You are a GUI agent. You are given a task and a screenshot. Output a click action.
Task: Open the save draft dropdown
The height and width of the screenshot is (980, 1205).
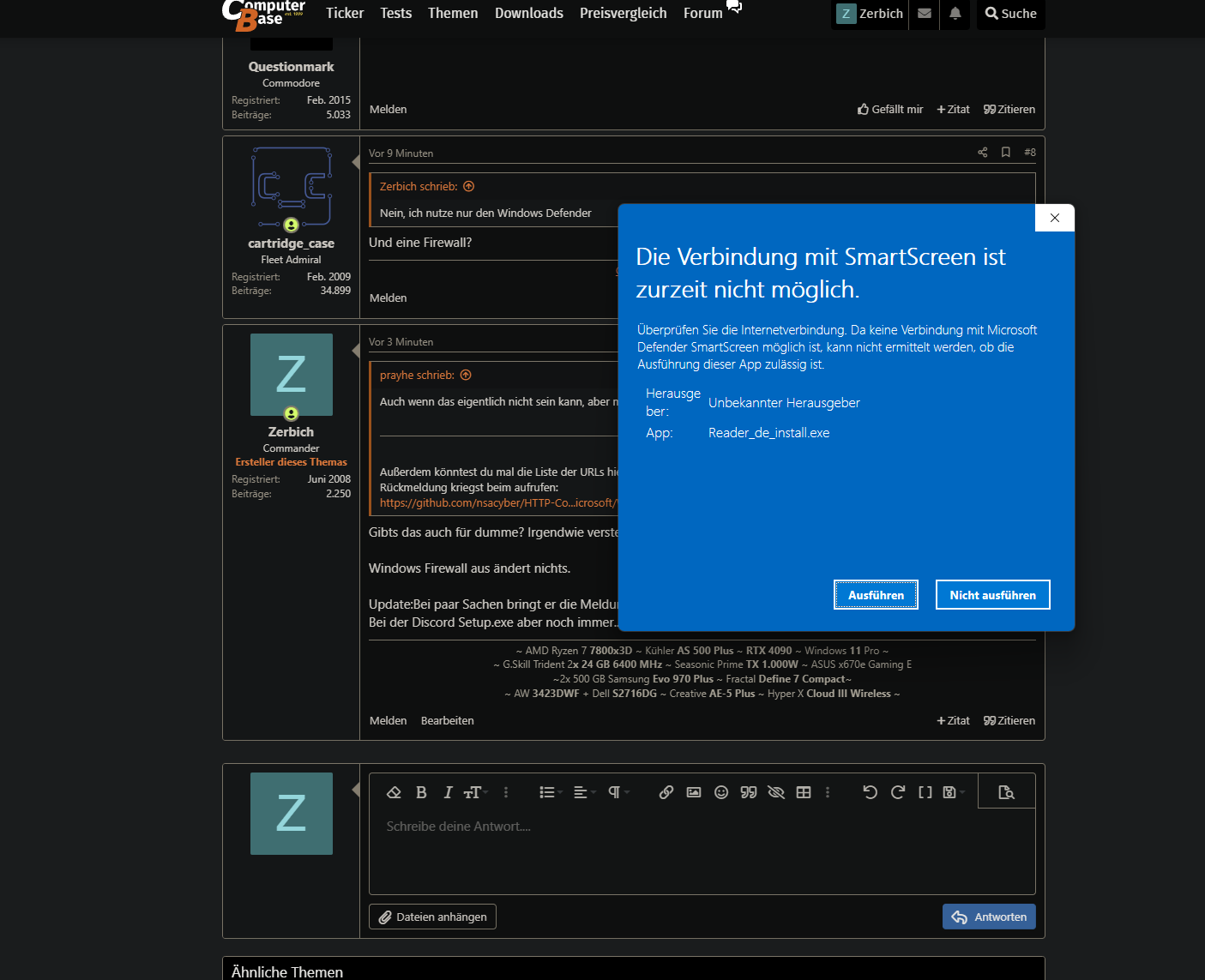point(954,792)
